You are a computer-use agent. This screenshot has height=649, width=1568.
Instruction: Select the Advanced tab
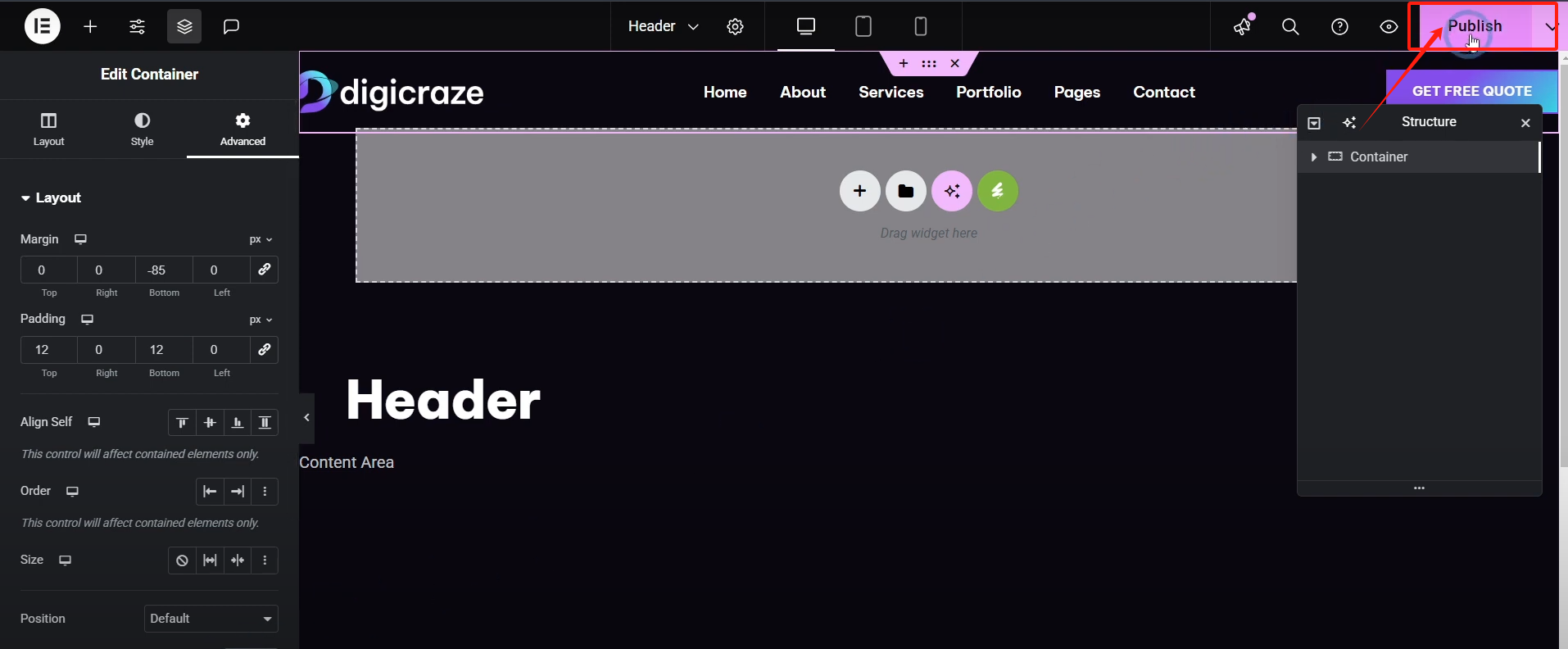pyautogui.click(x=242, y=129)
